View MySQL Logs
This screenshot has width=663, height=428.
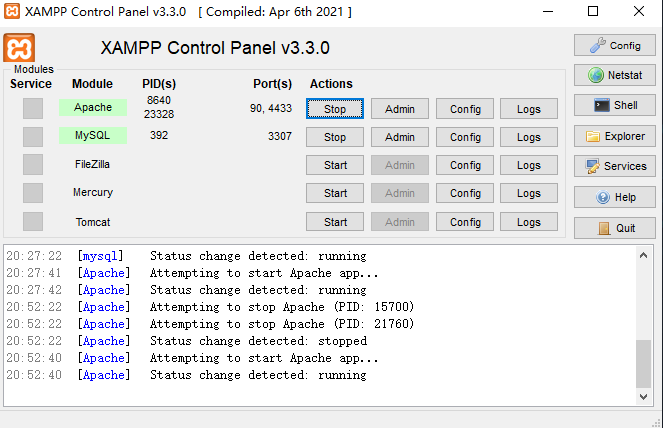pos(529,137)
